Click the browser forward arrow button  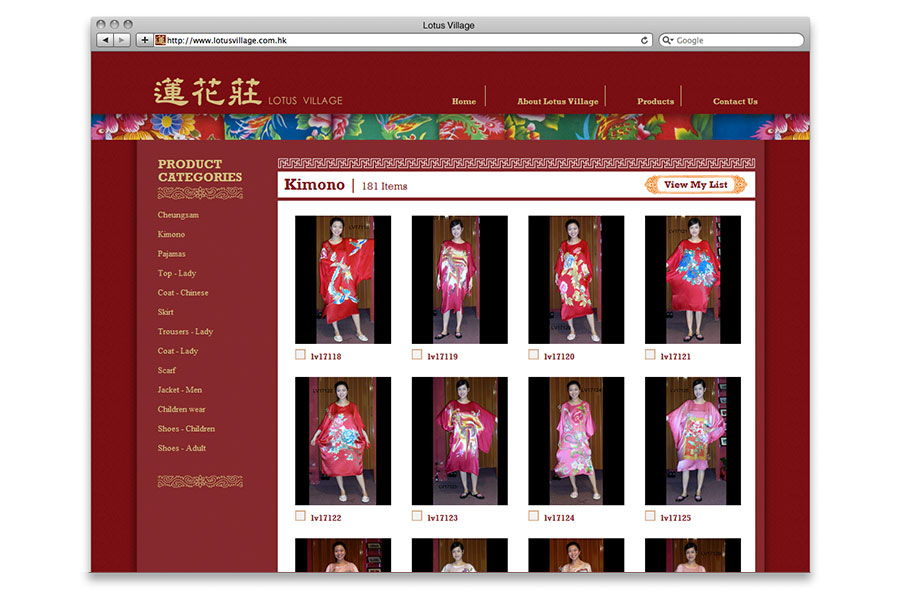tap(122, 40)
